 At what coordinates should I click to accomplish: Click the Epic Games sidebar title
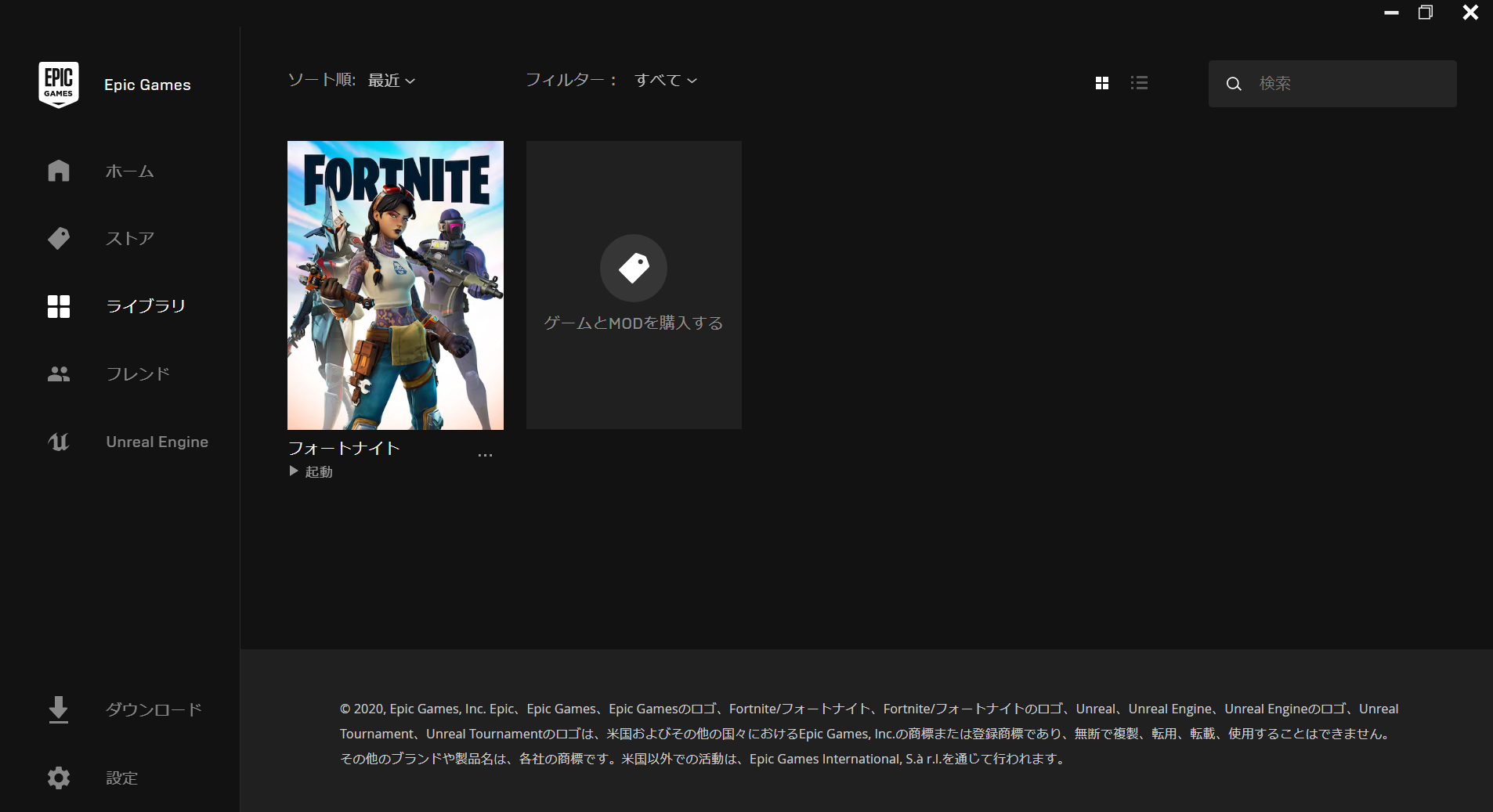coord(147,85)
